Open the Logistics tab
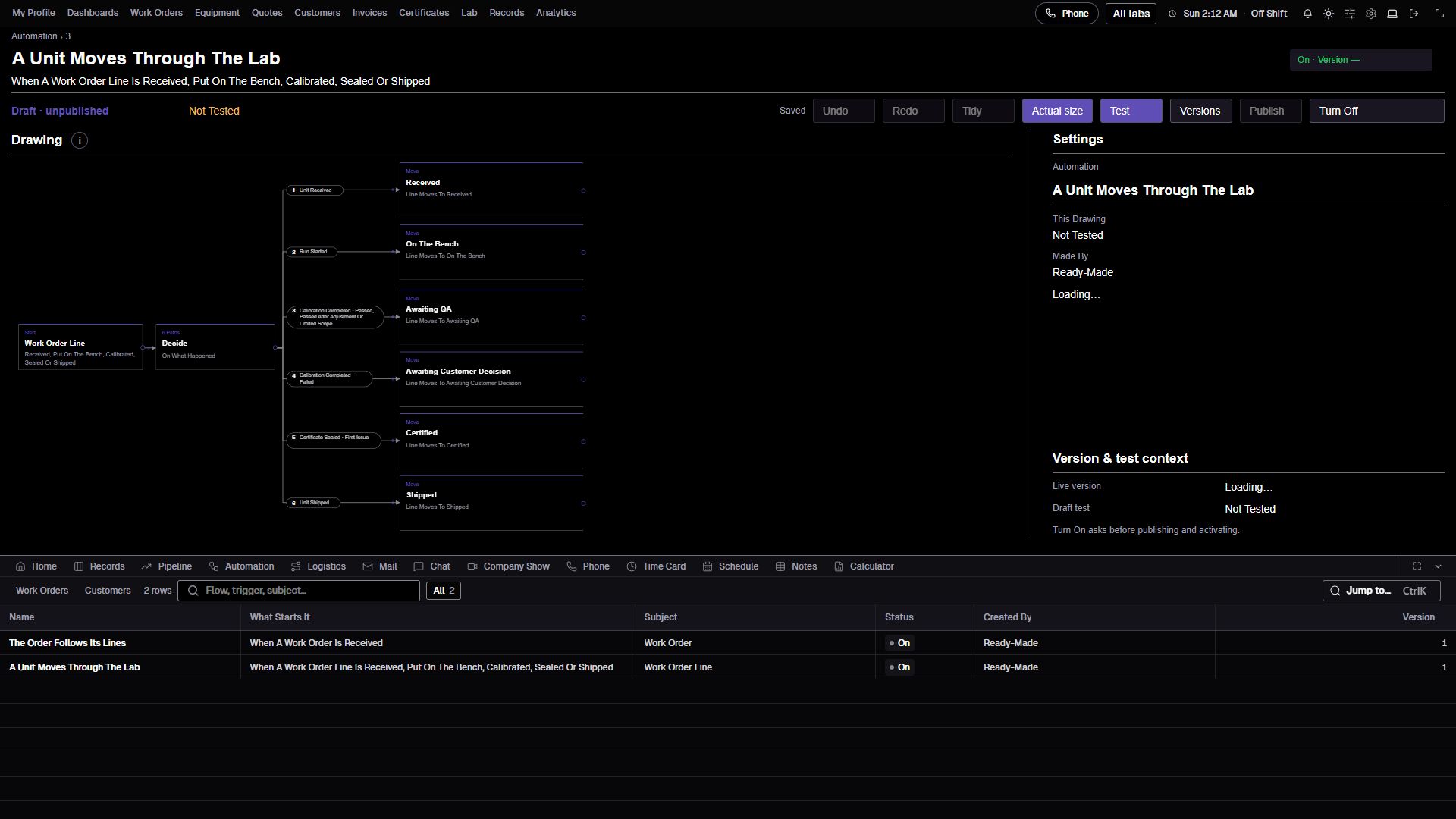 (x=318, y=566)
